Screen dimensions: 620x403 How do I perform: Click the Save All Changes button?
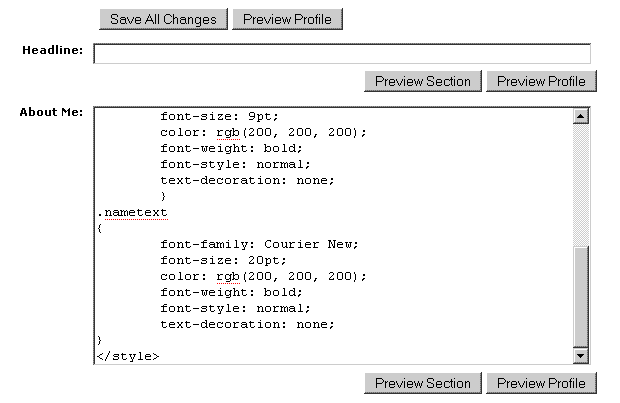pos(163,19)
